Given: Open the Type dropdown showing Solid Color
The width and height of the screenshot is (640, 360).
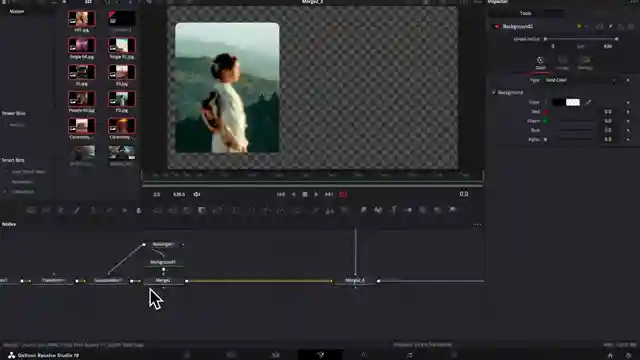Looking at the screenshot, I should (x=580, y=80).
